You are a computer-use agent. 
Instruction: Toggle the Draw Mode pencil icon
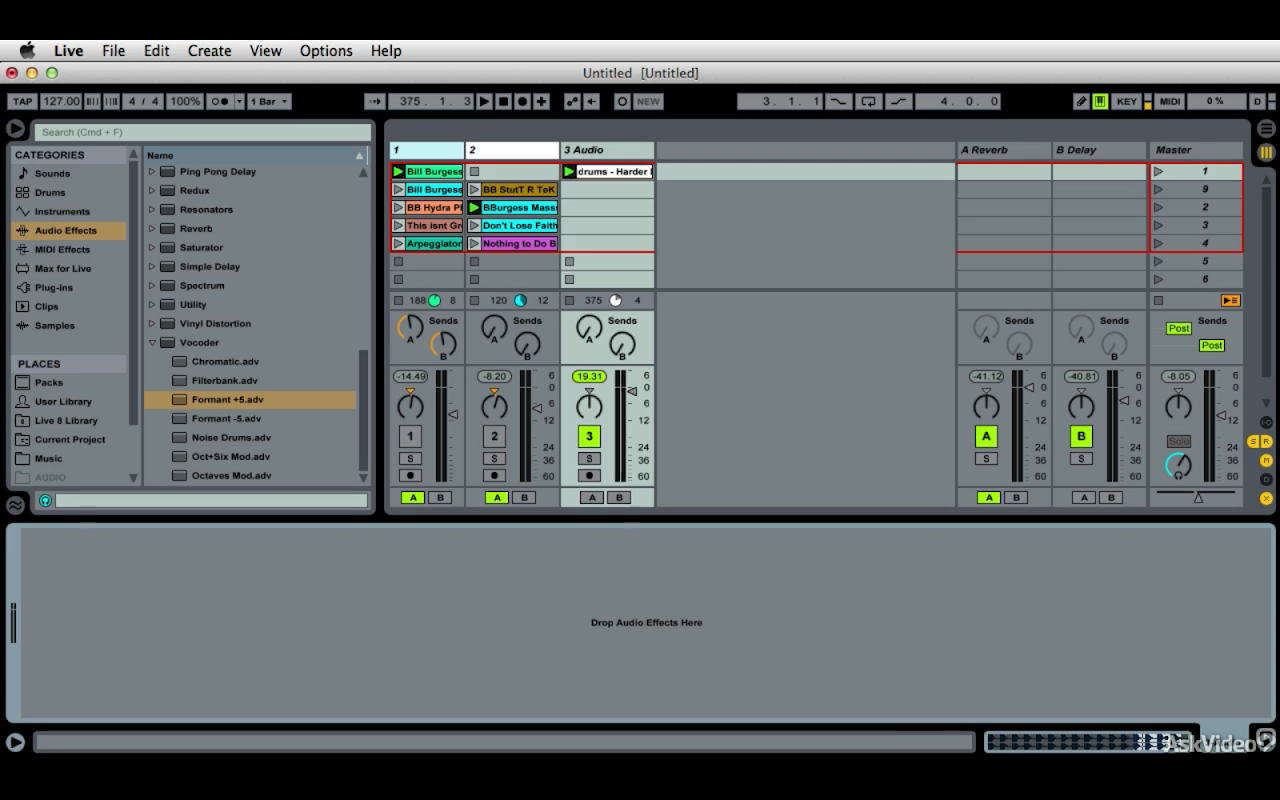click(1081, 101)
